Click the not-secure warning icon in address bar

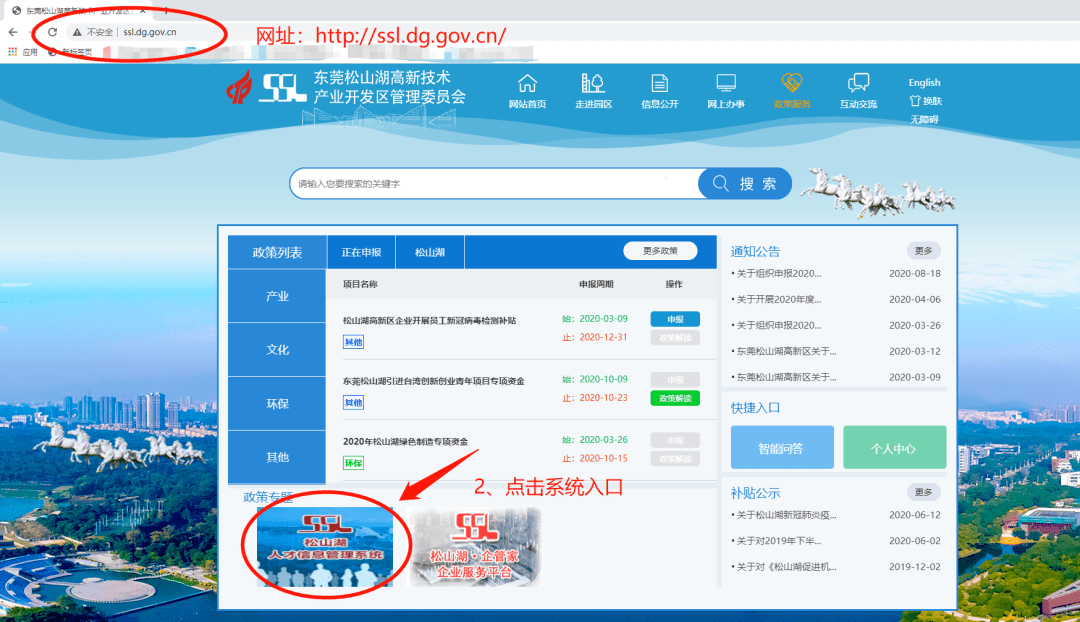(x=77, y=32)
